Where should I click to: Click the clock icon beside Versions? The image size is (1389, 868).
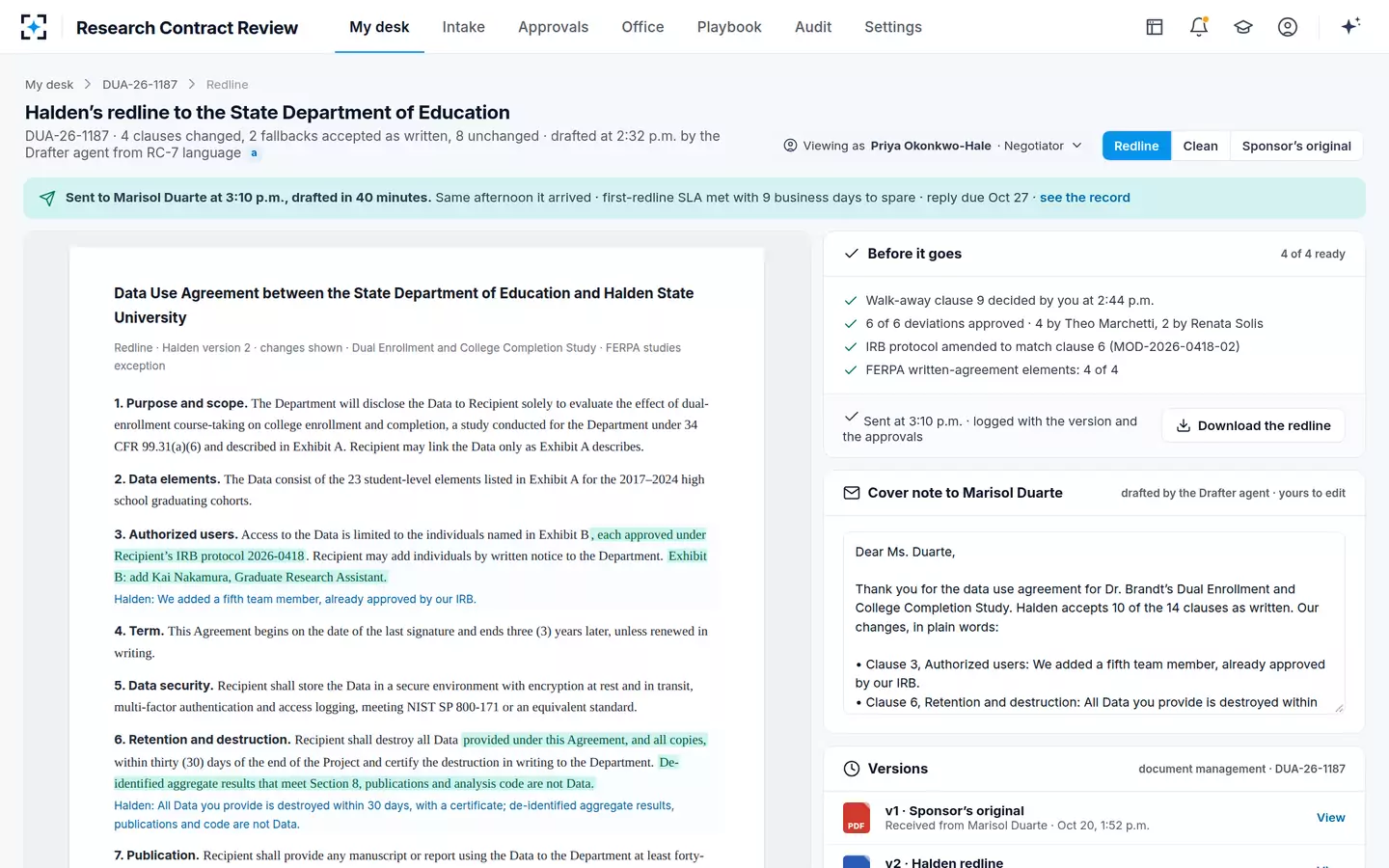pos(852,769)
